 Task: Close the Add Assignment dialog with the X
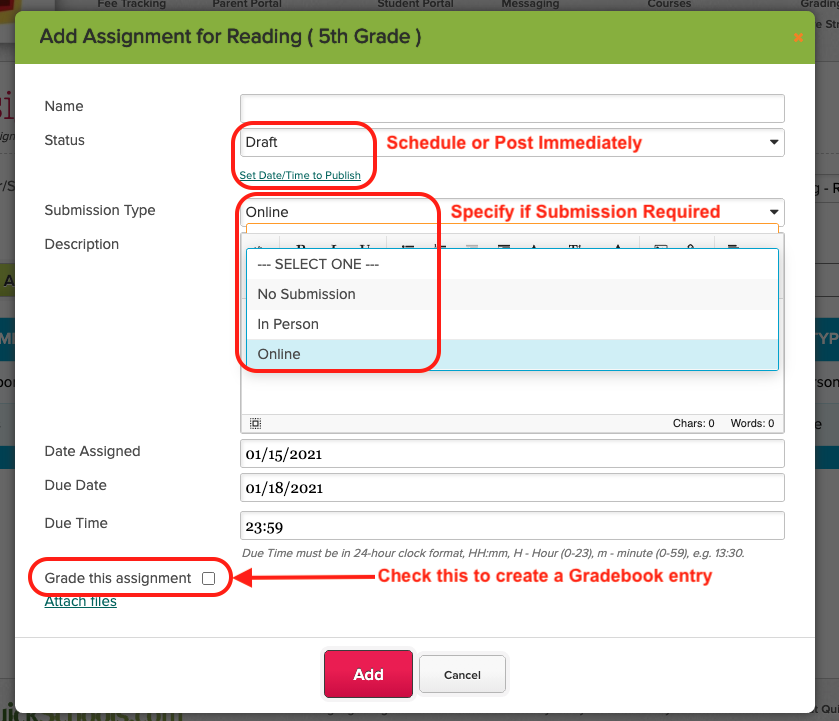(x=798, y=37)
